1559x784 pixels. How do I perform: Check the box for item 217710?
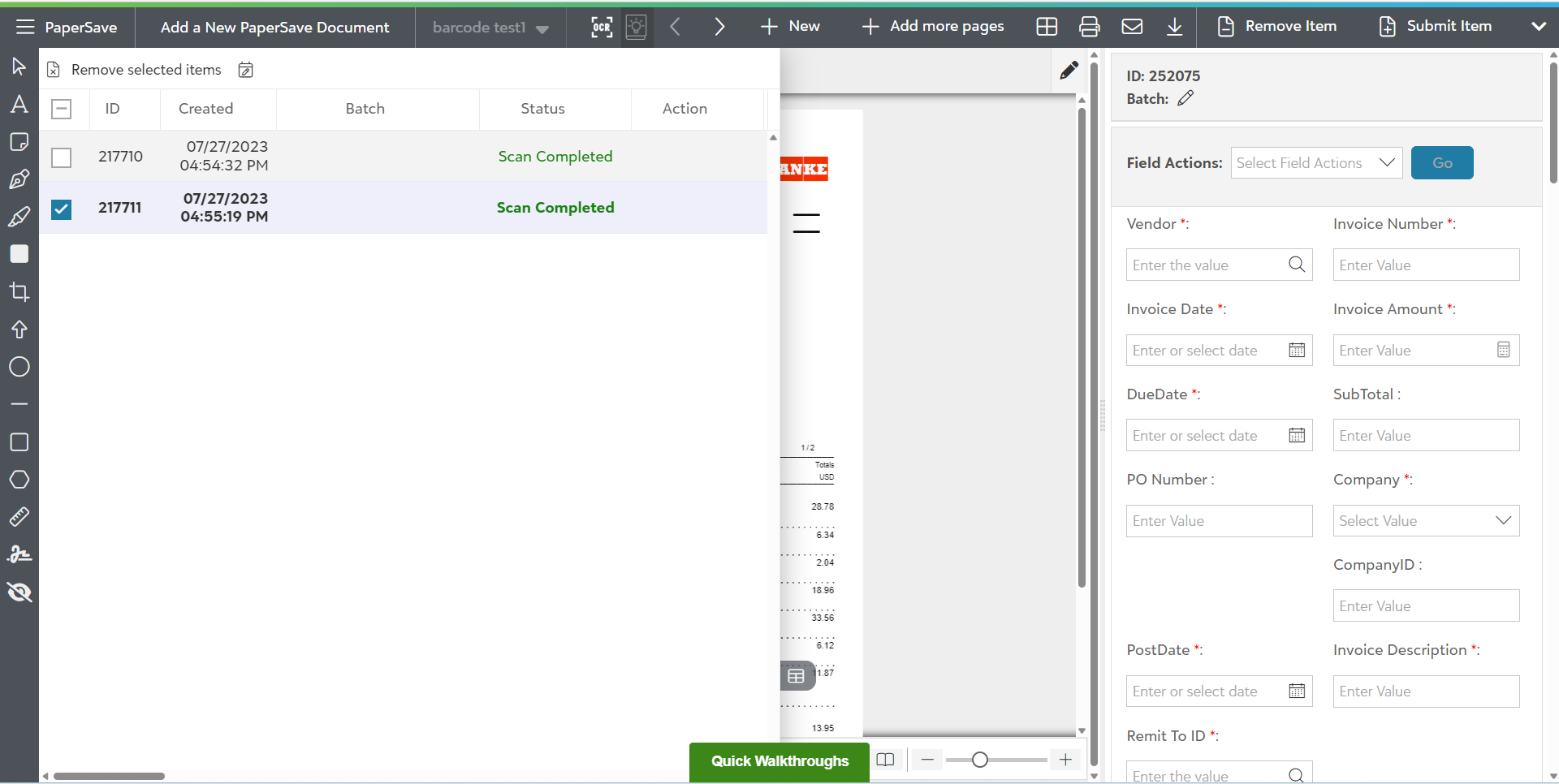click(x=62, y=157)
